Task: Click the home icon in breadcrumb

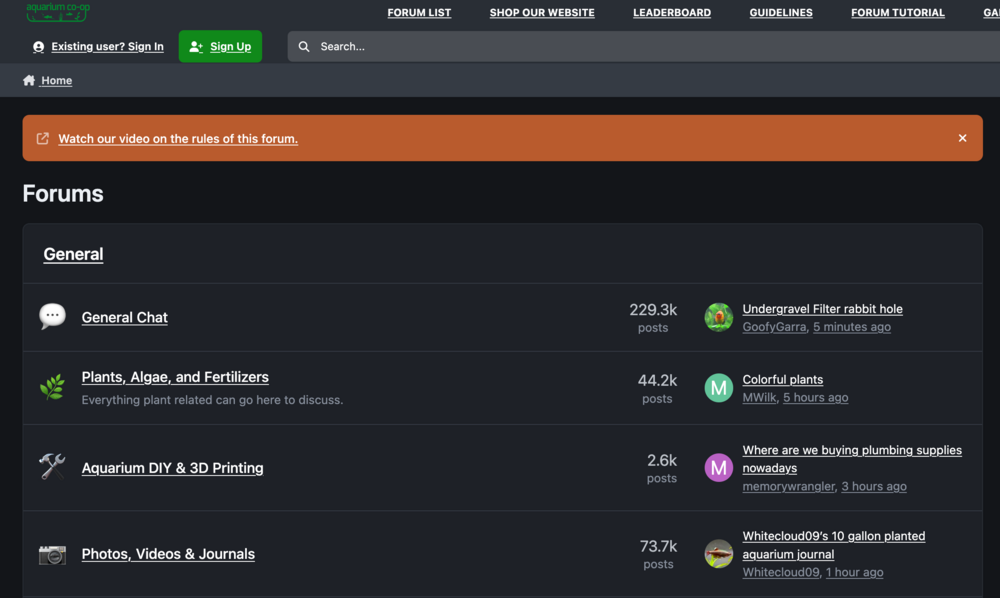Action: coord(29,80)
